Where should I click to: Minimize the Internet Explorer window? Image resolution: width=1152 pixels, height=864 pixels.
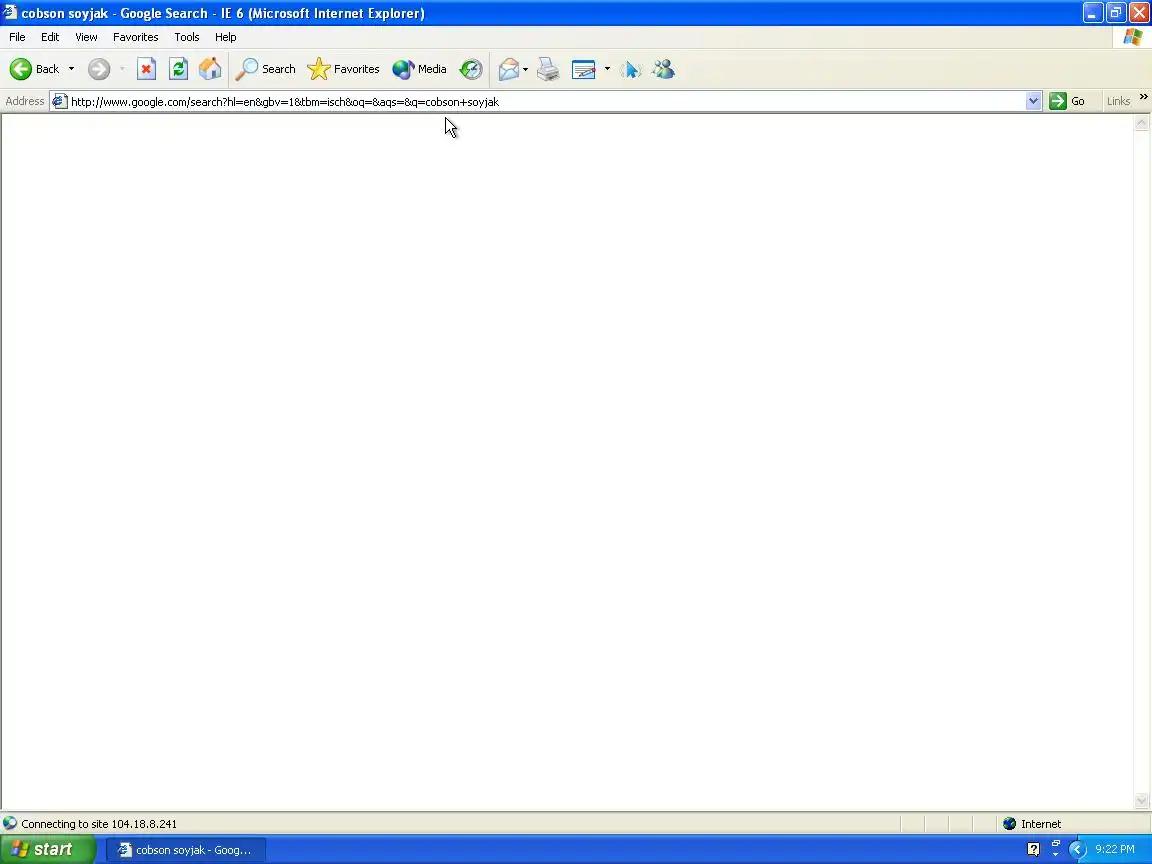point(1092,12)
